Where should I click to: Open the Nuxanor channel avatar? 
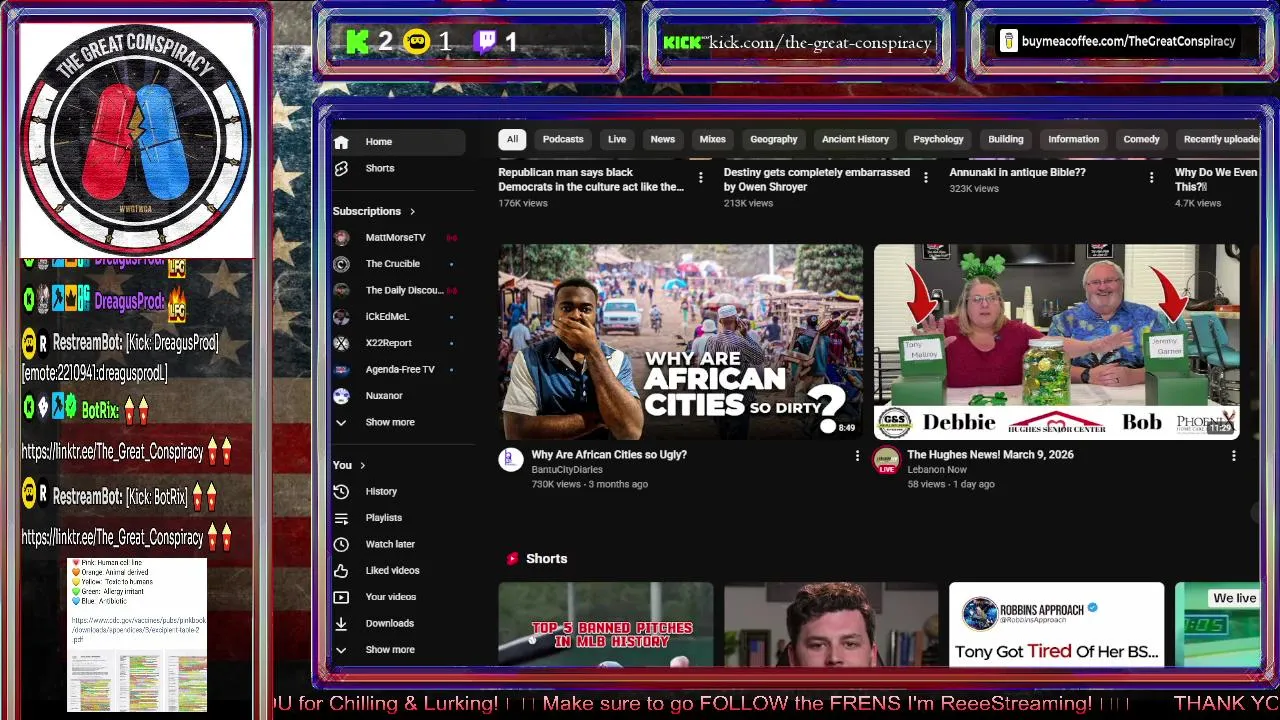341,396
